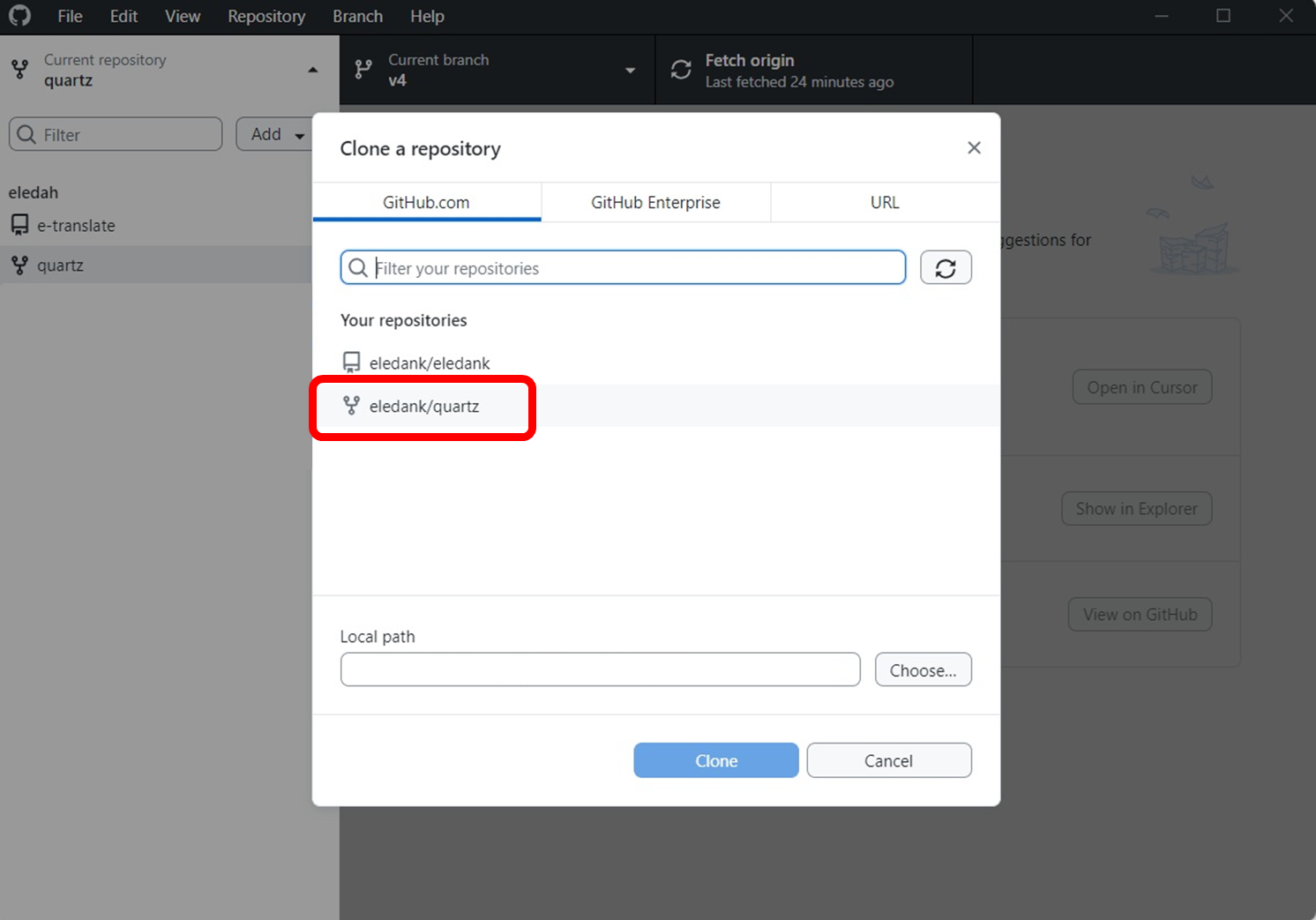Click the fork icon next to sidebar quartz

point(19,265)
